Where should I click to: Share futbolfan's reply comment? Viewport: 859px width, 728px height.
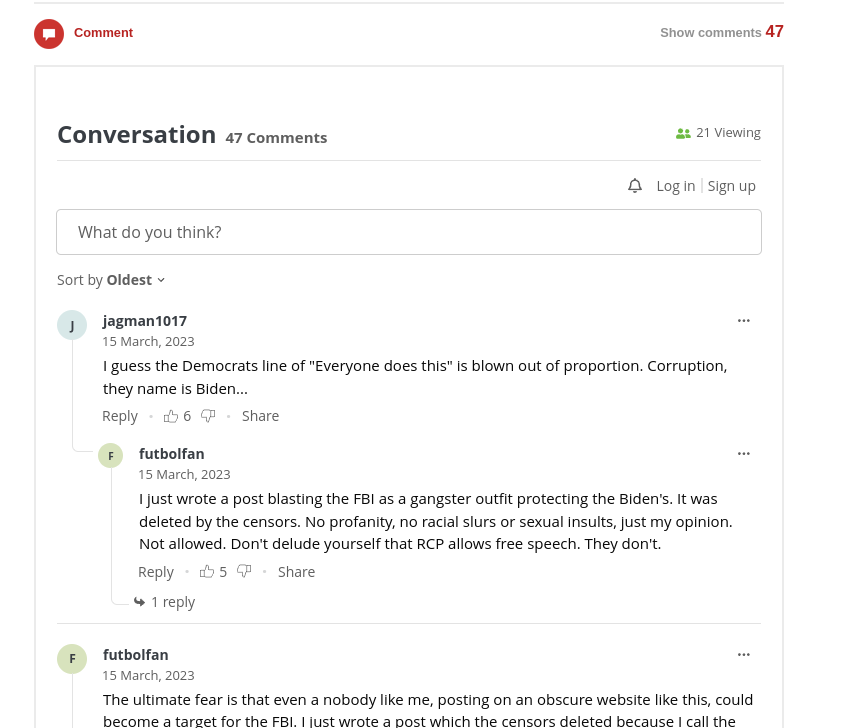296,572
